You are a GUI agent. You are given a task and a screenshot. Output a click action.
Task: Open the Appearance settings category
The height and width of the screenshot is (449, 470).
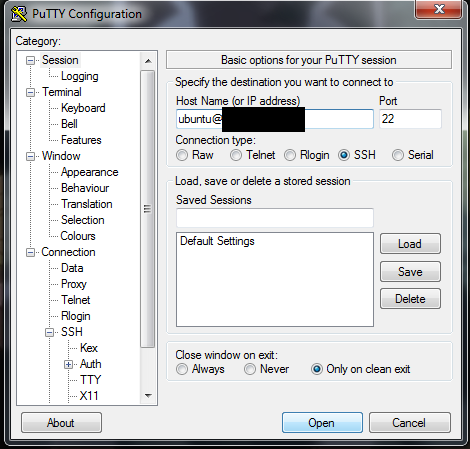(89, 172)
